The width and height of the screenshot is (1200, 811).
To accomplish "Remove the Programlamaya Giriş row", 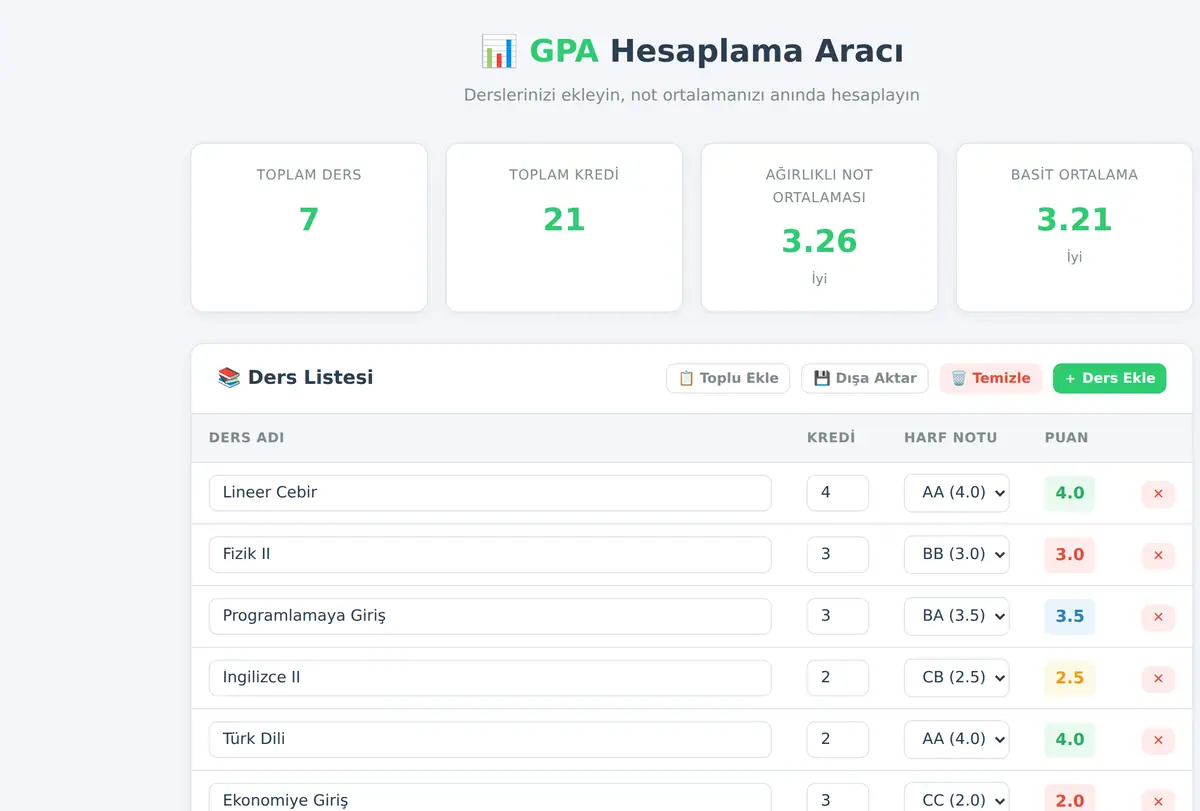I will click(x=1158, y=617).
